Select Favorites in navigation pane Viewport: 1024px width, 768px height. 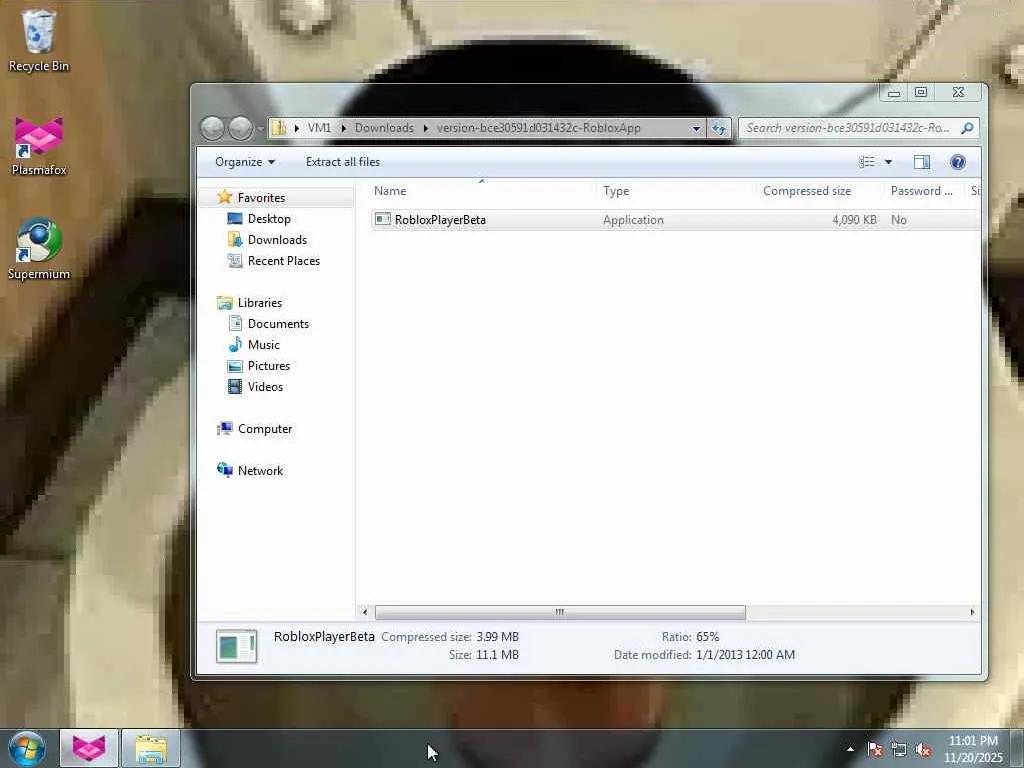[x=261, y=197]
